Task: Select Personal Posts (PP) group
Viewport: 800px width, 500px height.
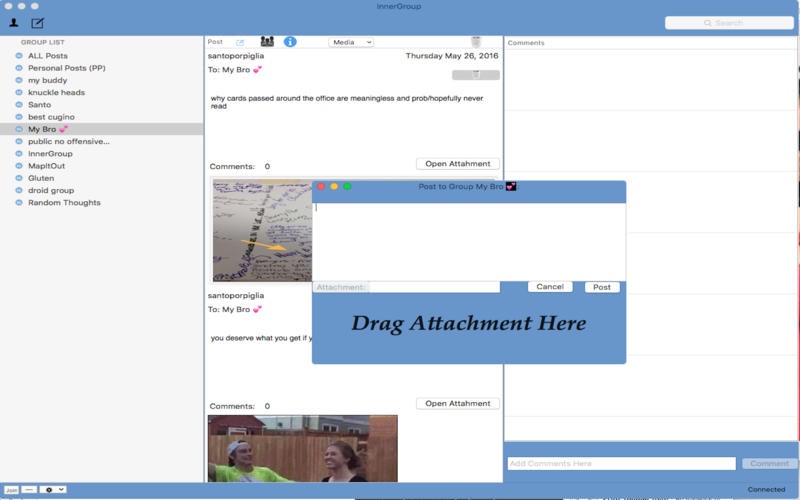Action: coord(67,68)
